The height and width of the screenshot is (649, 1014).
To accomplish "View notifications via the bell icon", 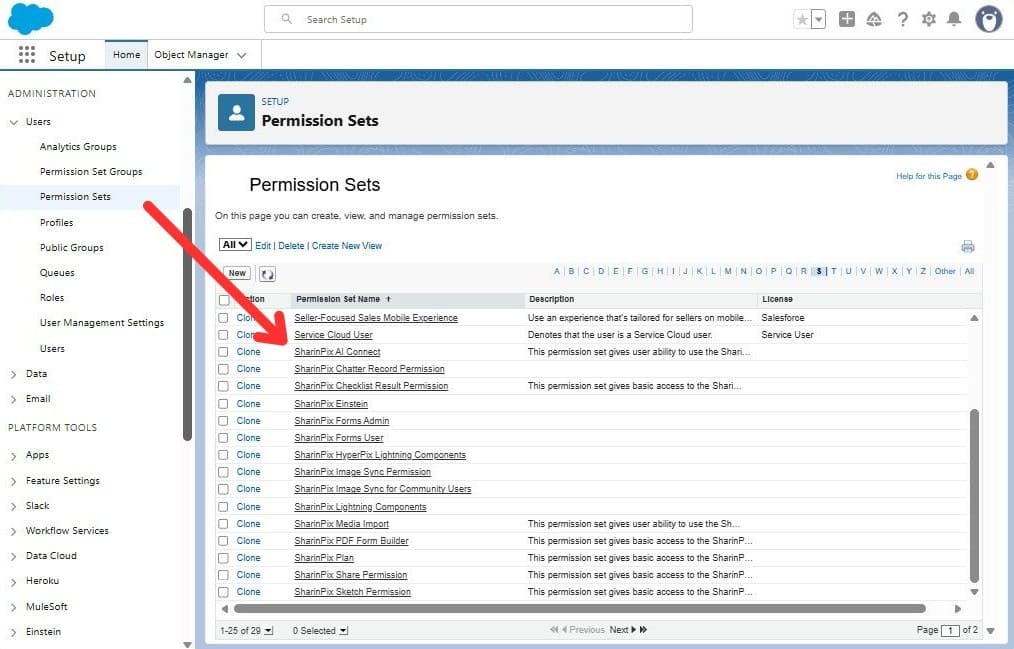I will click(957, 19).
